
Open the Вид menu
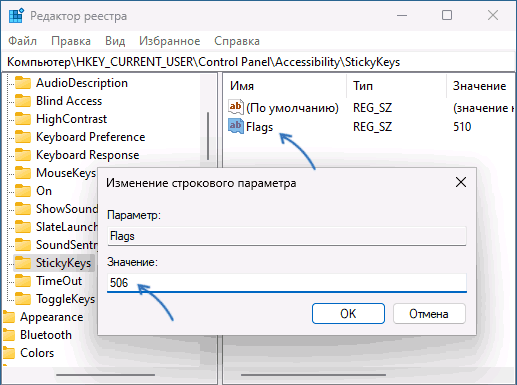(x=115, y=41)
